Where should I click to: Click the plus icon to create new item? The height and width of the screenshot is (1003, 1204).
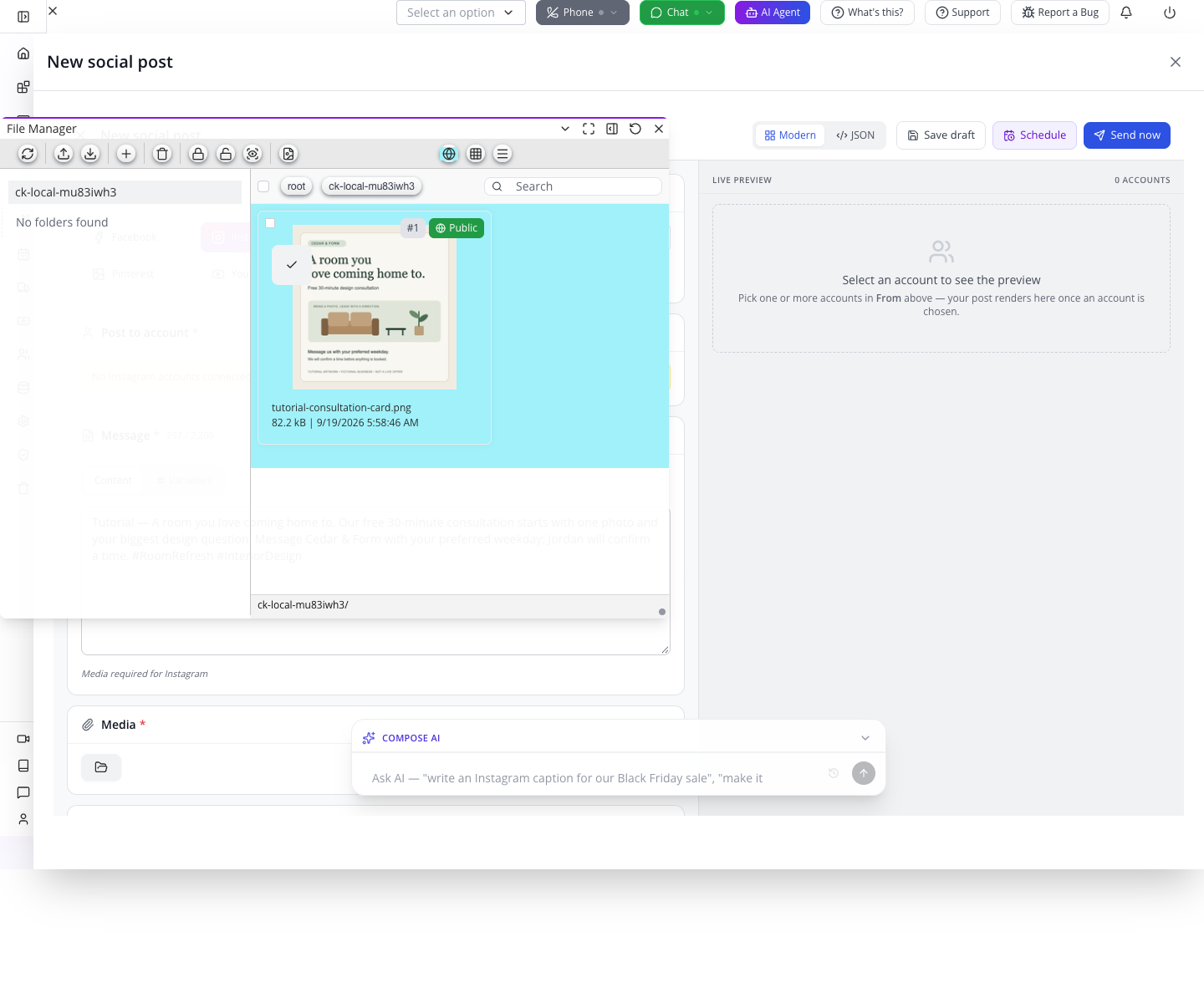point(126,154)
